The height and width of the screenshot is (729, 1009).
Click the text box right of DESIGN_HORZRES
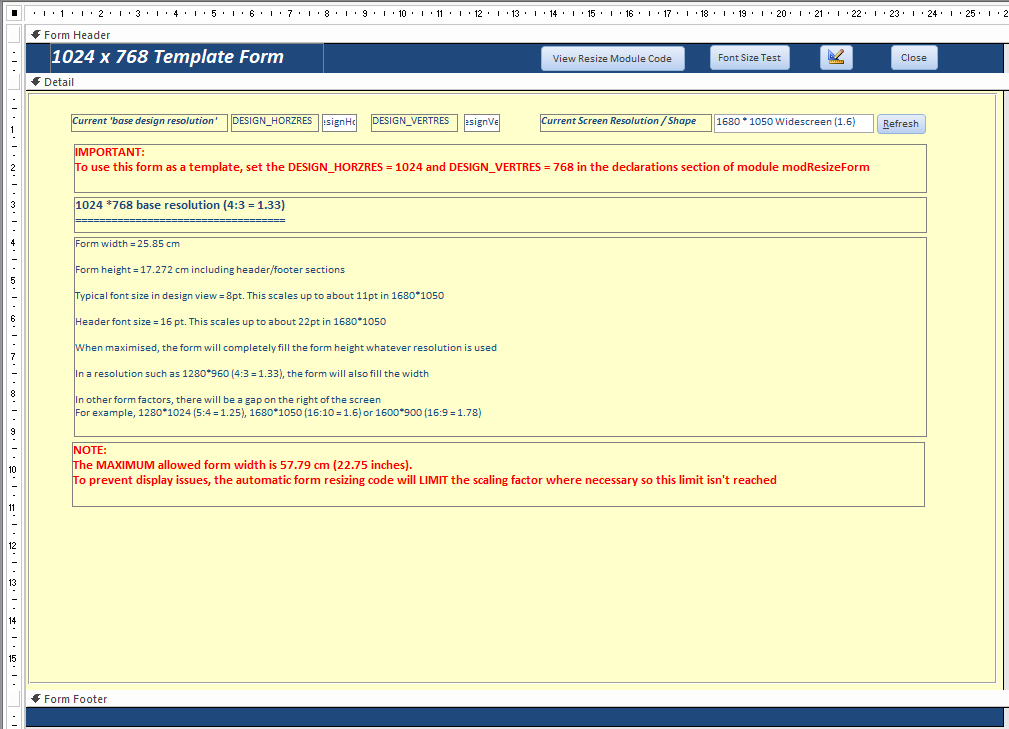pyautogui.click(x=339, y=122)
